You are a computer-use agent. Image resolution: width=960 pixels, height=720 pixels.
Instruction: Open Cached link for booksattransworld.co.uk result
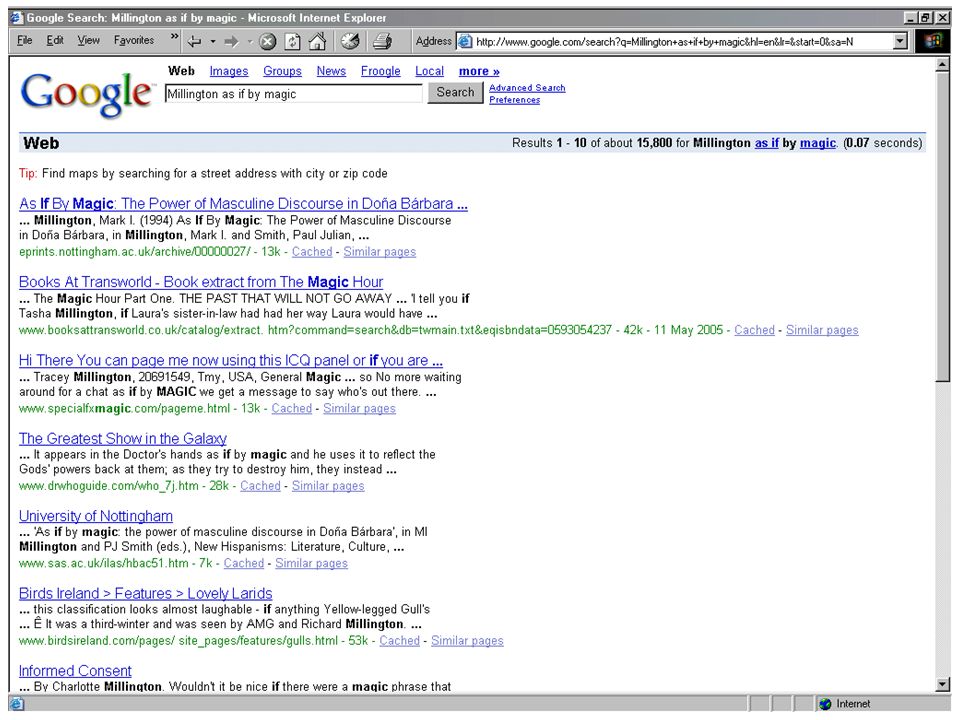click(754, 330)
